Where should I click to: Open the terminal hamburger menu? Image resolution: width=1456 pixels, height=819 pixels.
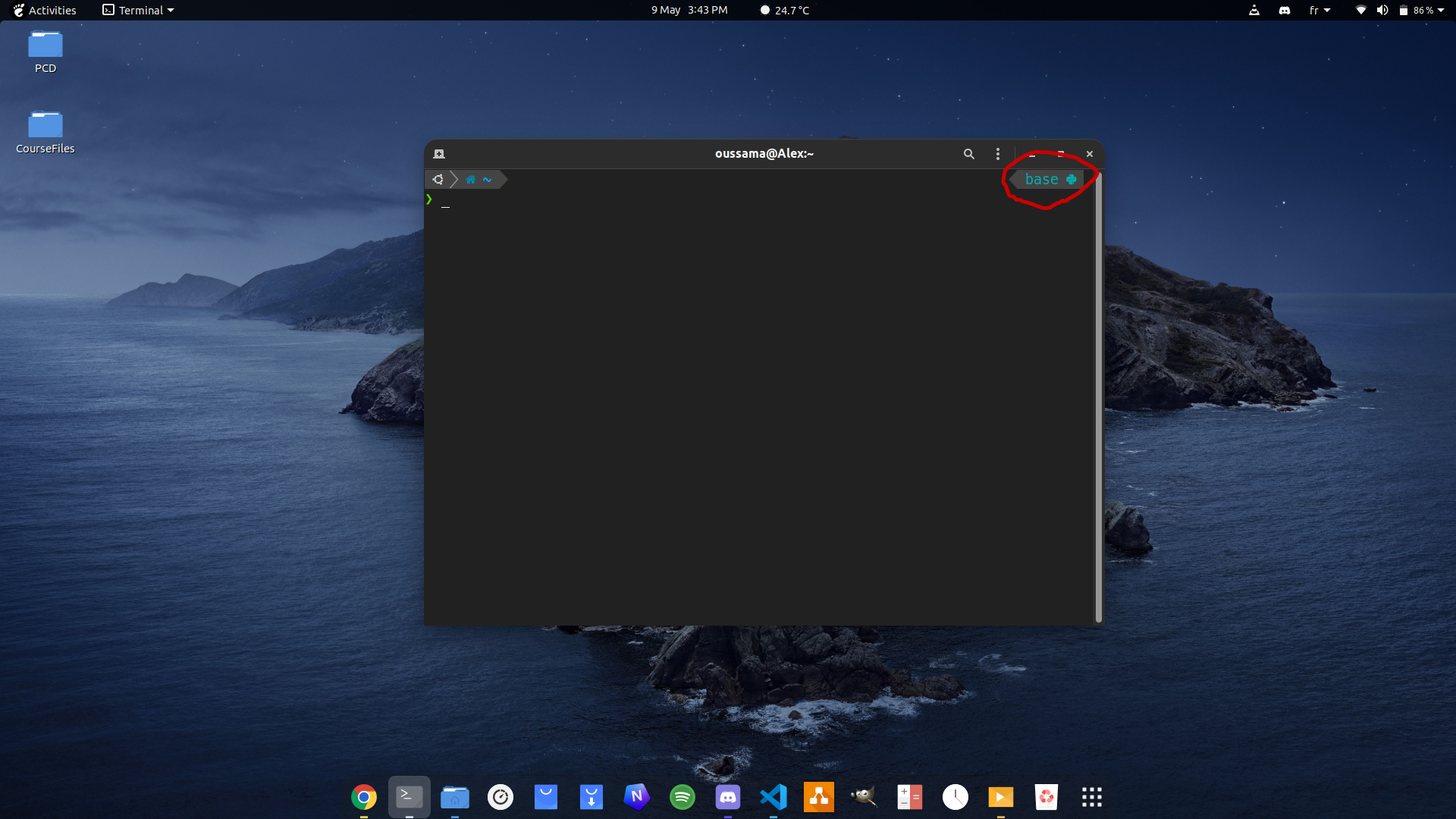click(x=998, y=154)
